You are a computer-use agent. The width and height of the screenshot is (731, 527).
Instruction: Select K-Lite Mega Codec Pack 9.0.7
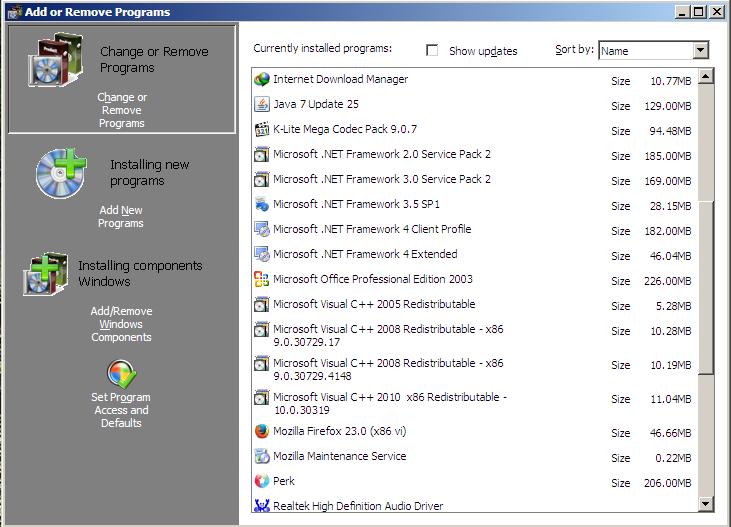[x=475, y=130]
